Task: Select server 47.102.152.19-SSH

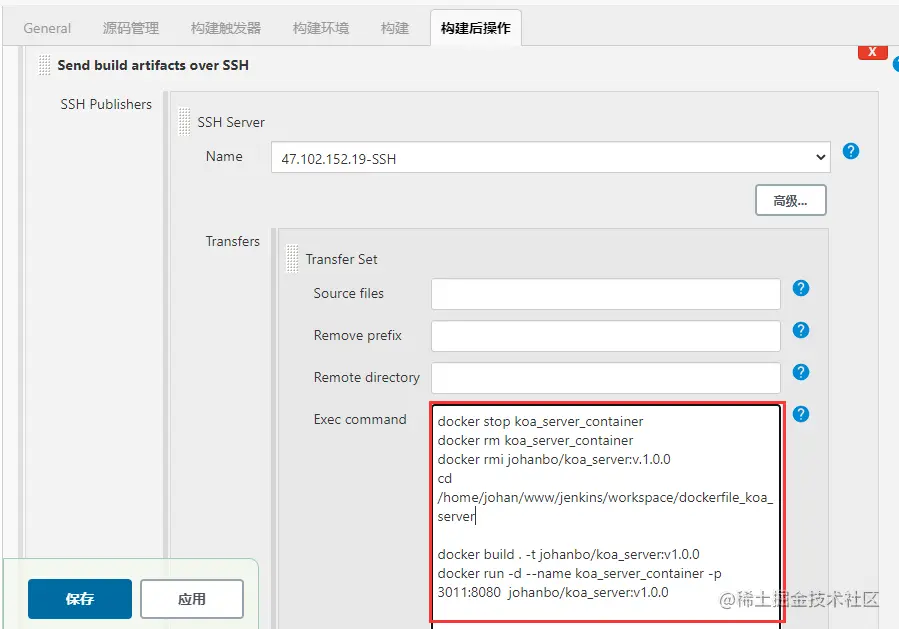Action: [550, 157]
